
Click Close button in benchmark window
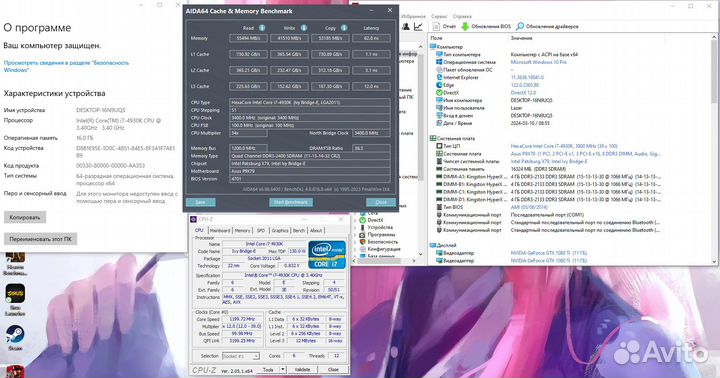381,202
